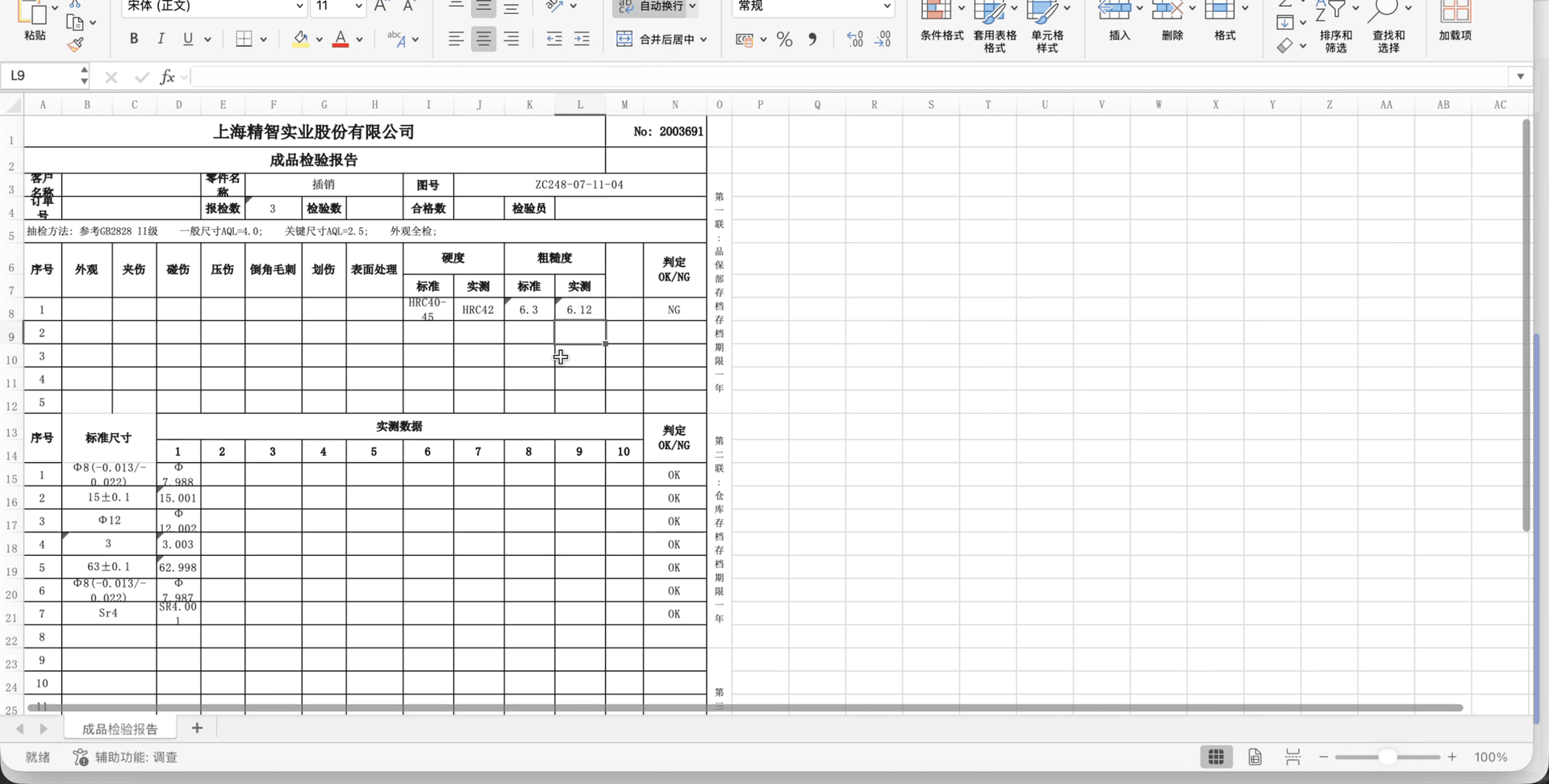This screenshot has width=1549, height=784.
Task: Open Format as Table (套用表格格式)
Action: tap(995, 27)
